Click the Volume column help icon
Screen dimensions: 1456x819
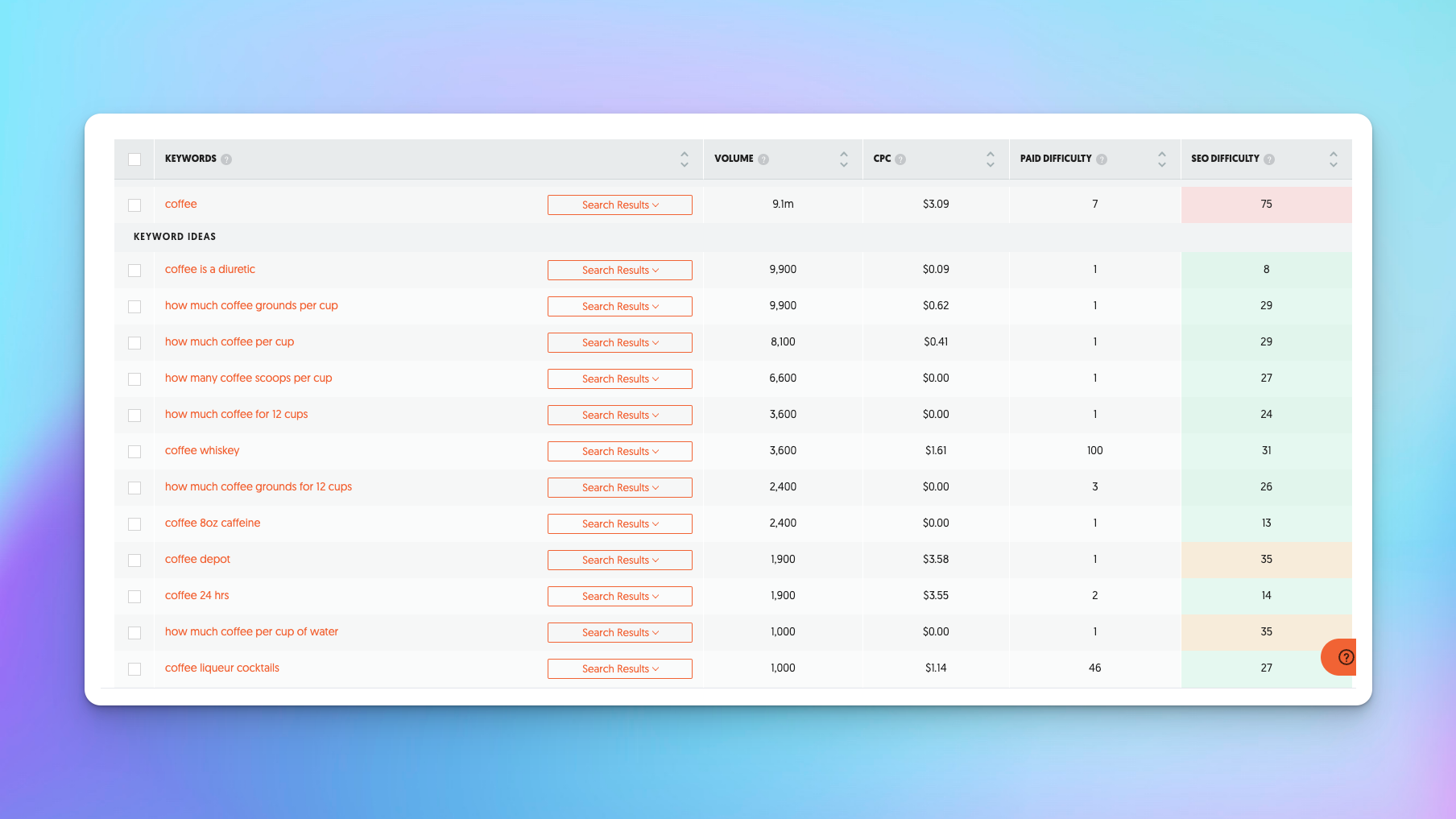point(763,159)
